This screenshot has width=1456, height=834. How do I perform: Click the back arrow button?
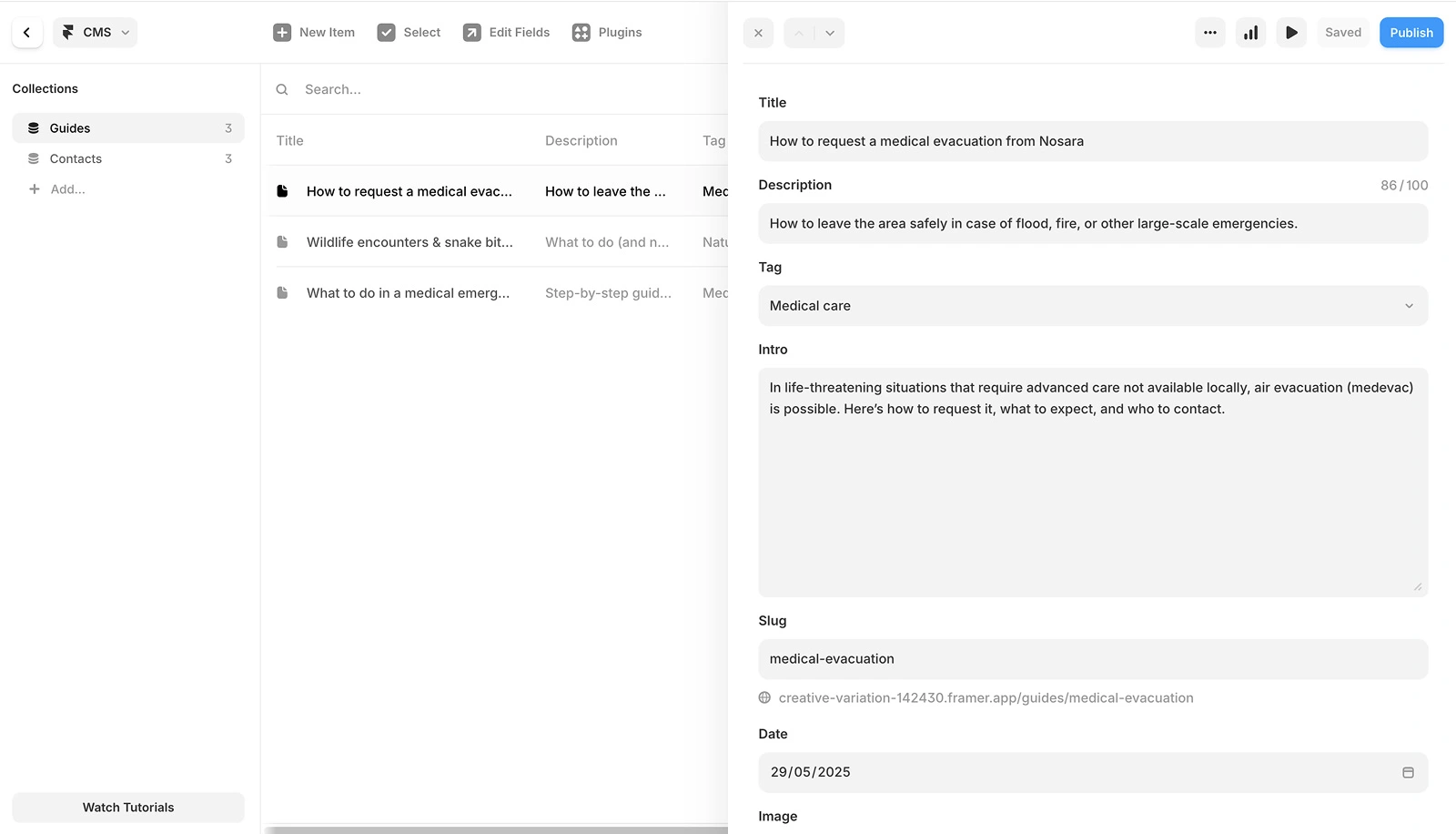[x=26, y=33]
